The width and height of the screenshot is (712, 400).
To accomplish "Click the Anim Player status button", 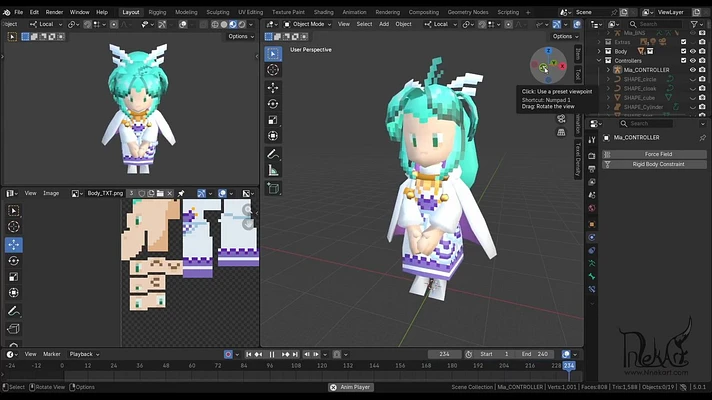I will pos(350,387).
